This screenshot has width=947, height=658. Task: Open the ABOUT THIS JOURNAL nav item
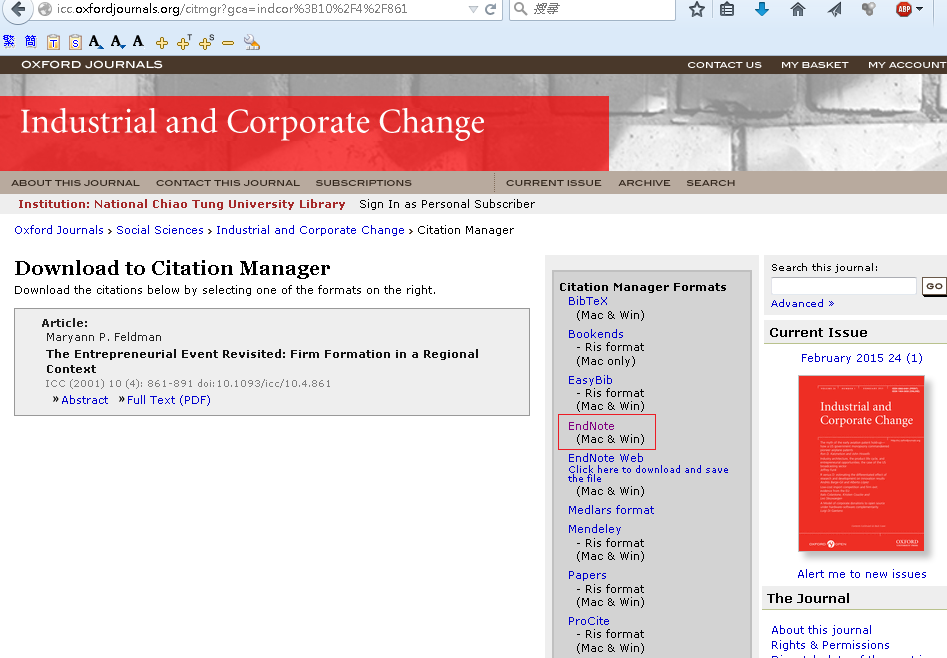tap(75, 182)
